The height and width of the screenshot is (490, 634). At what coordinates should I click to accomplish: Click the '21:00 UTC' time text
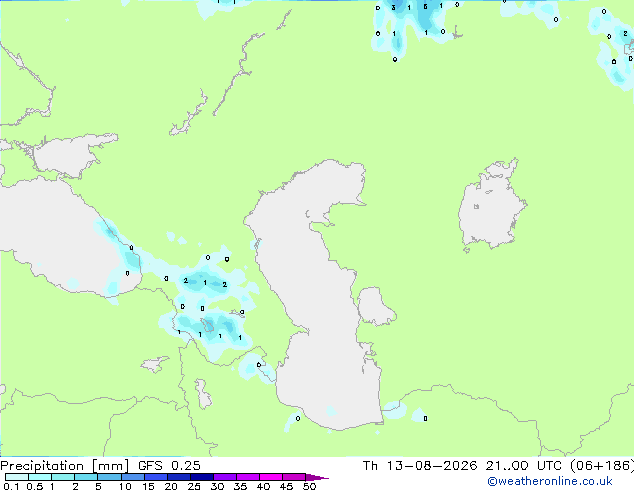coord(524,466)
